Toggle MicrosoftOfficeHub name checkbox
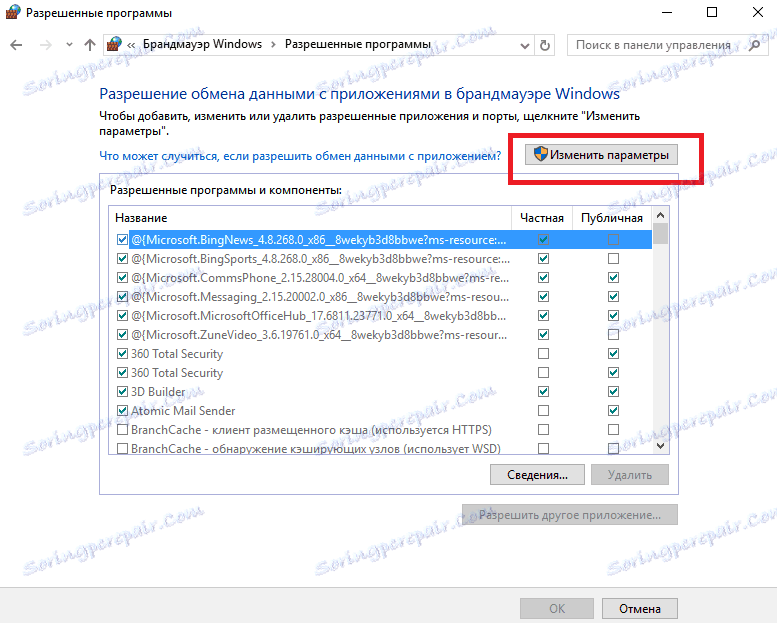777x623 pixels. coord(122,316)
